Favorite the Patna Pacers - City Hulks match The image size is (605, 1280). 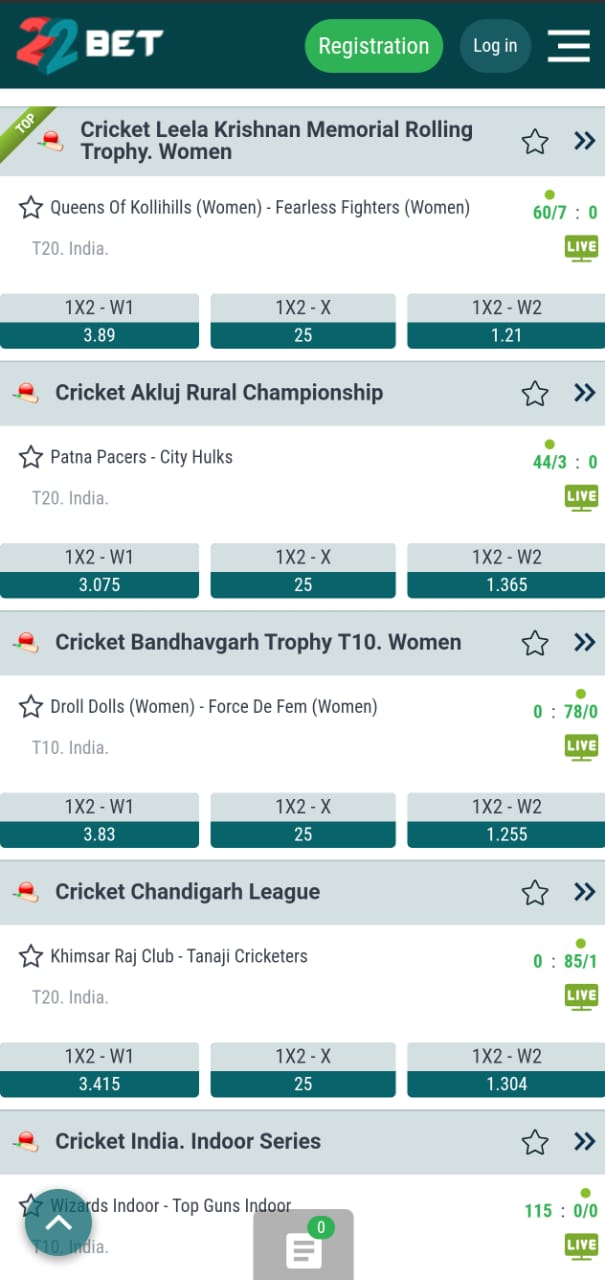click(31, 457)
